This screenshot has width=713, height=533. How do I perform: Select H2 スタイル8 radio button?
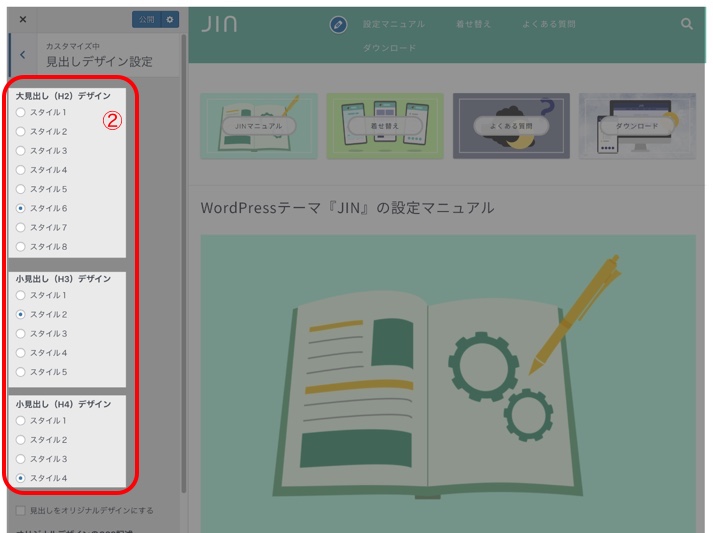pos(20,246)
